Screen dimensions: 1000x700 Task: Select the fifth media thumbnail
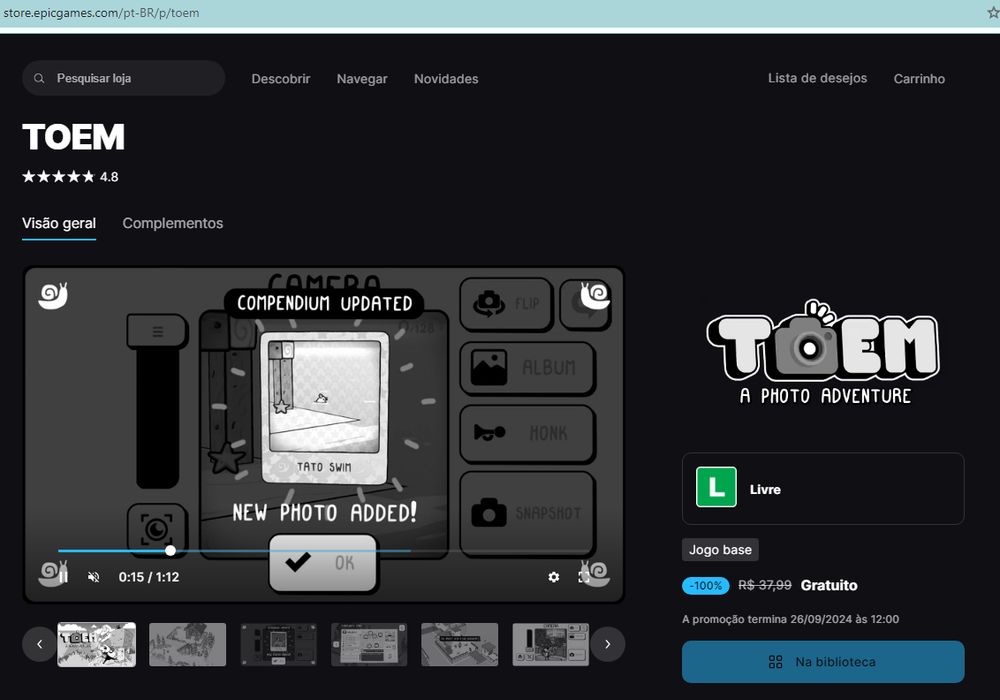(x=460, y=645)
